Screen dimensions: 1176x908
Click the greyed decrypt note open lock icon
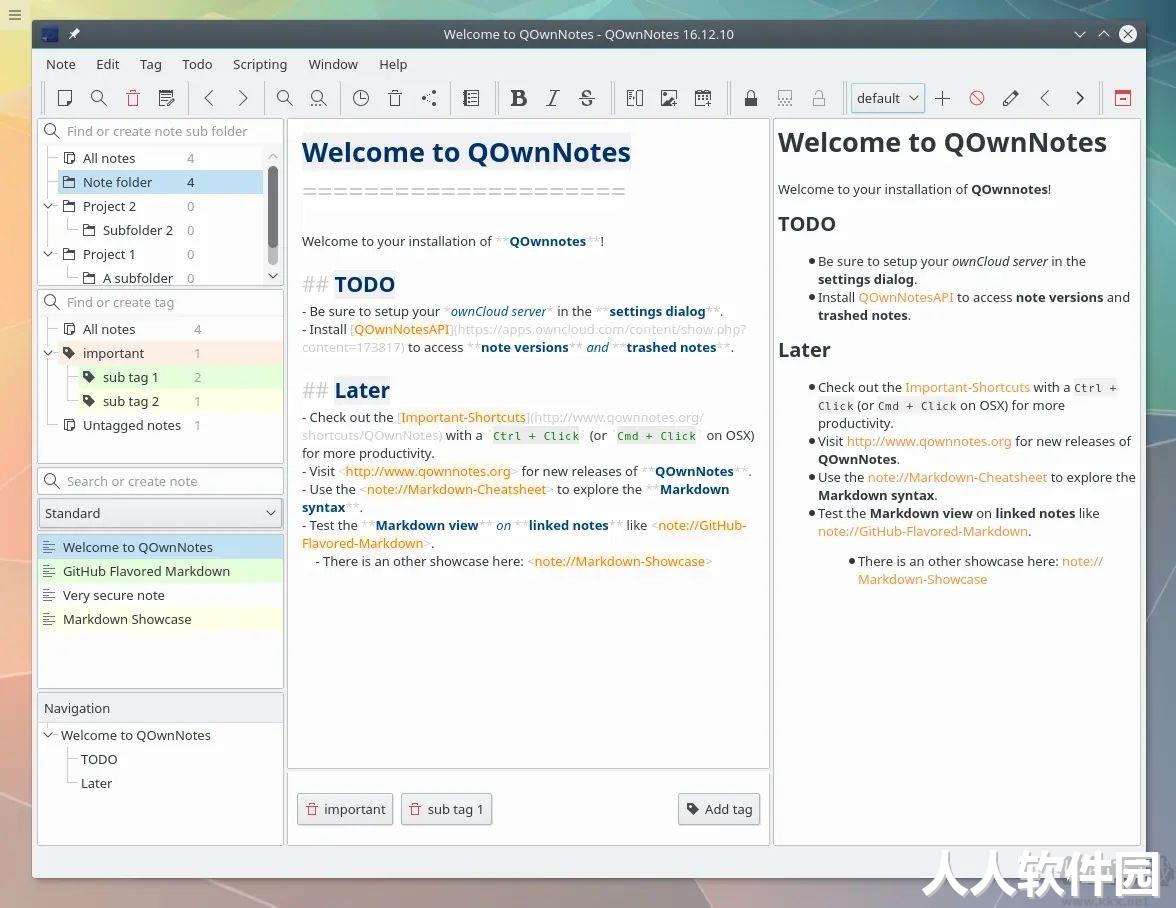(x=819, y=98)
